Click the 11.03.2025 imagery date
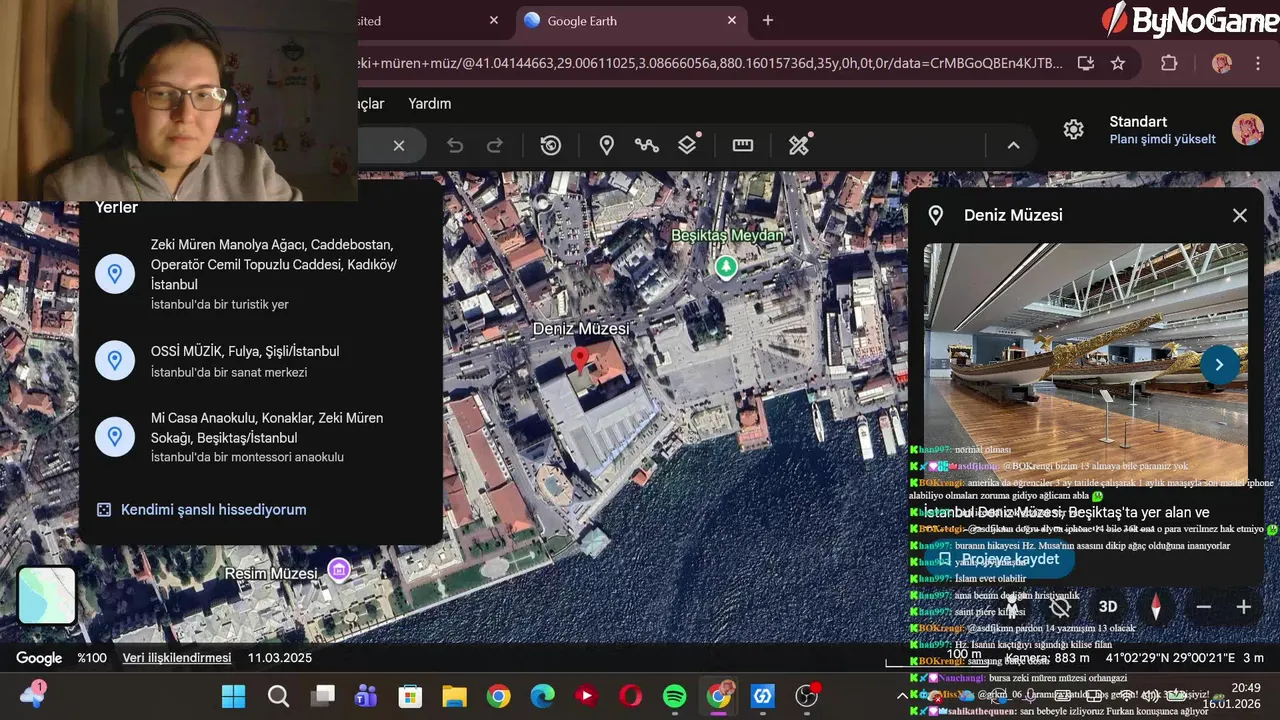The width and height of the screenshot is (1280, 720). 280,658
